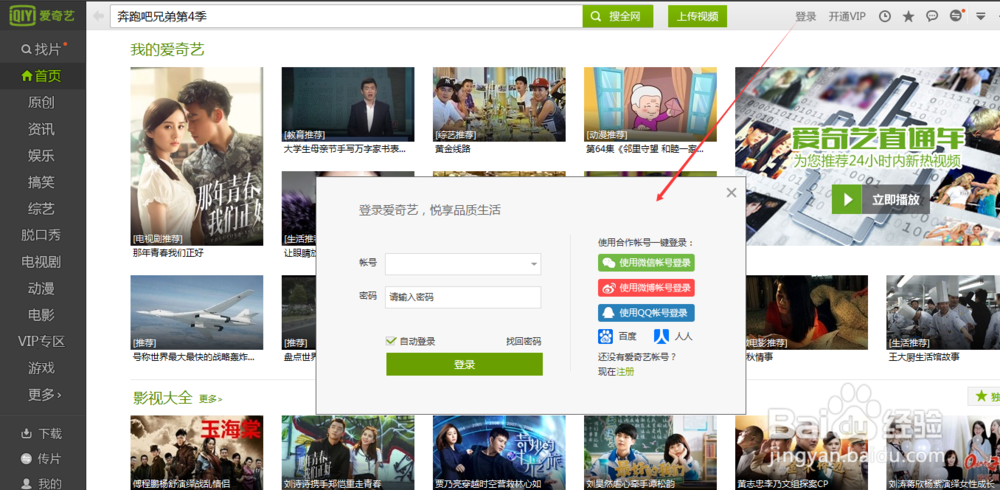
Task: Click the green 登录 button in dialog
Action: (x=464, y=364)
